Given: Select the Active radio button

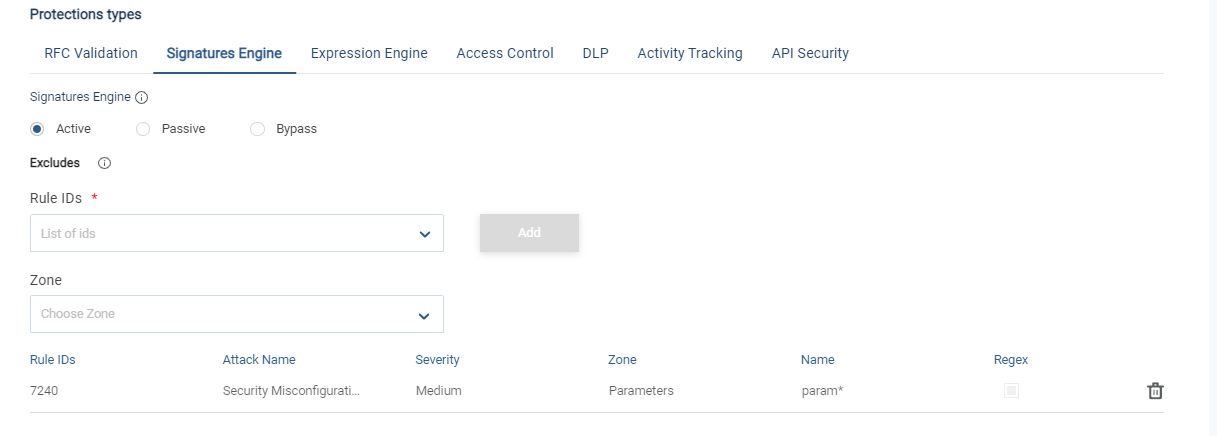Looking at the screenshot, I should [x=38, y=129].
